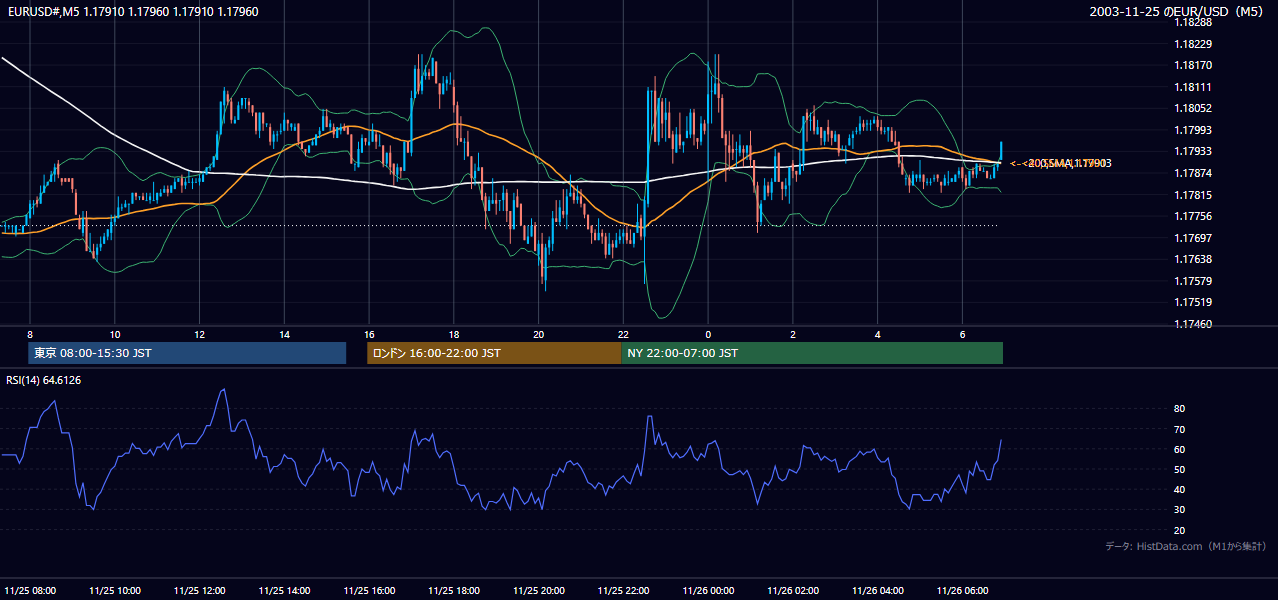1278x600 pixels.
Task: Click the bottom time label 11/25 14:00
Action: pyautogui.click(x=285, y=590)
